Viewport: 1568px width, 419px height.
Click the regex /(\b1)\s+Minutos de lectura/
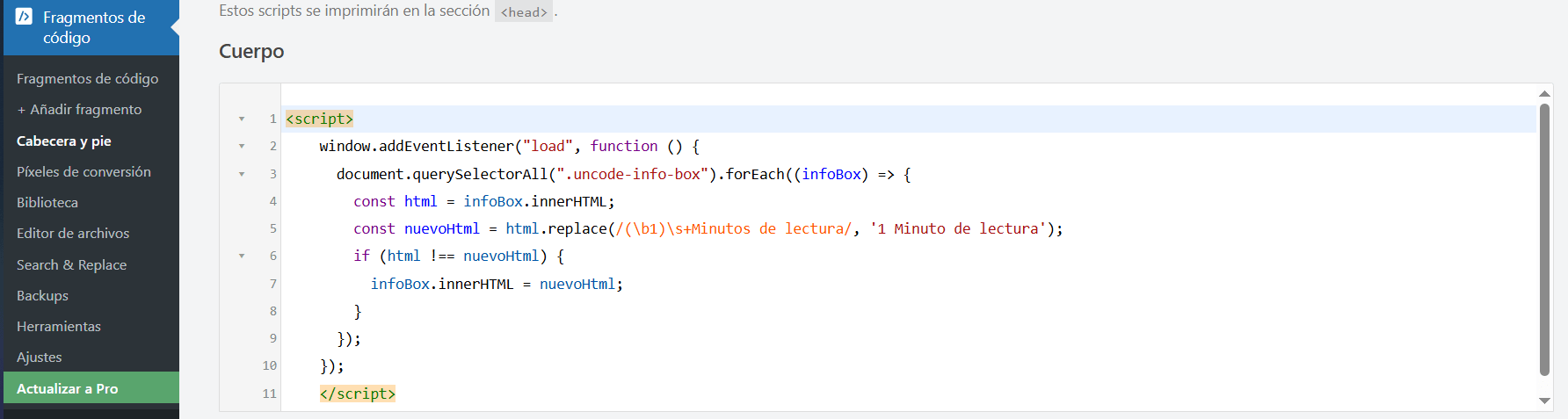click(x=734, y=228)
